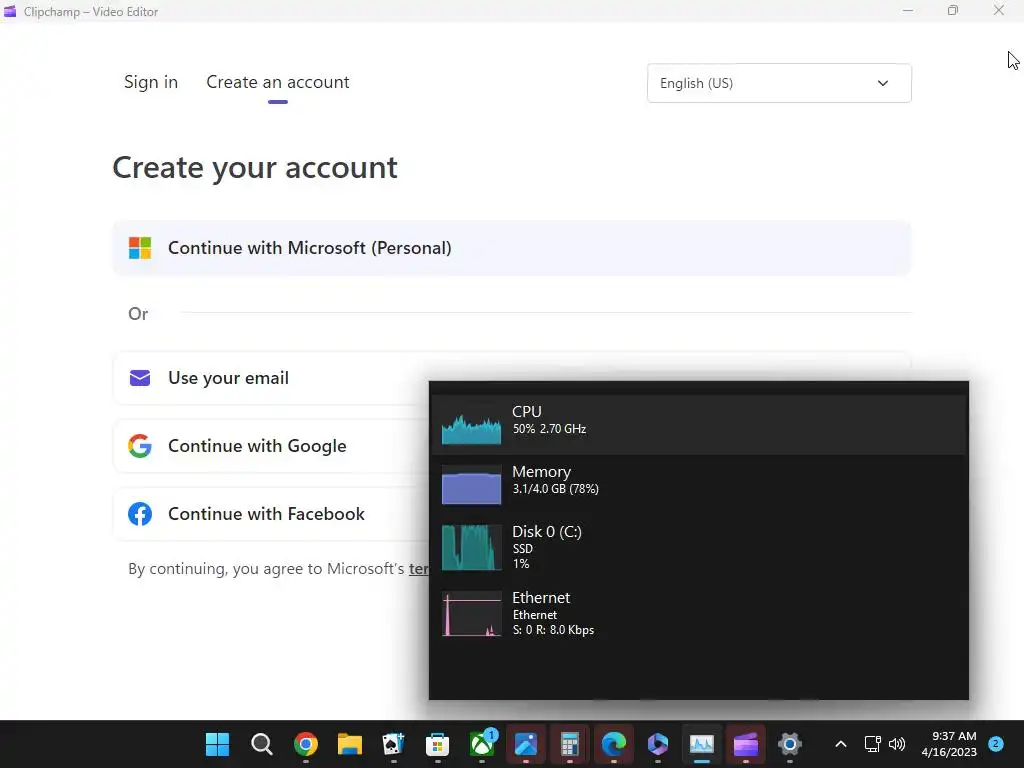Switch to Microsoft Edge from taskbar
The width and height of the screenshot is (1024, 768).
tap(614, 744)
